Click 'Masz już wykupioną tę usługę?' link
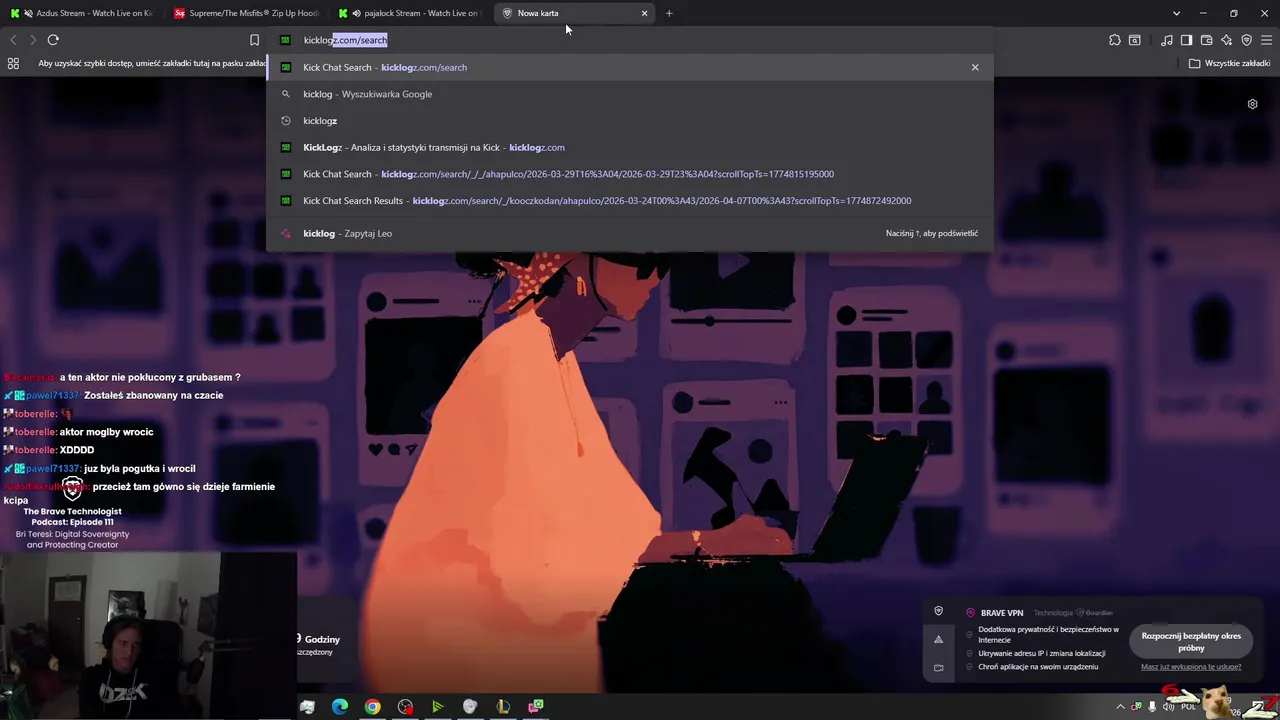 point(1191,667)
